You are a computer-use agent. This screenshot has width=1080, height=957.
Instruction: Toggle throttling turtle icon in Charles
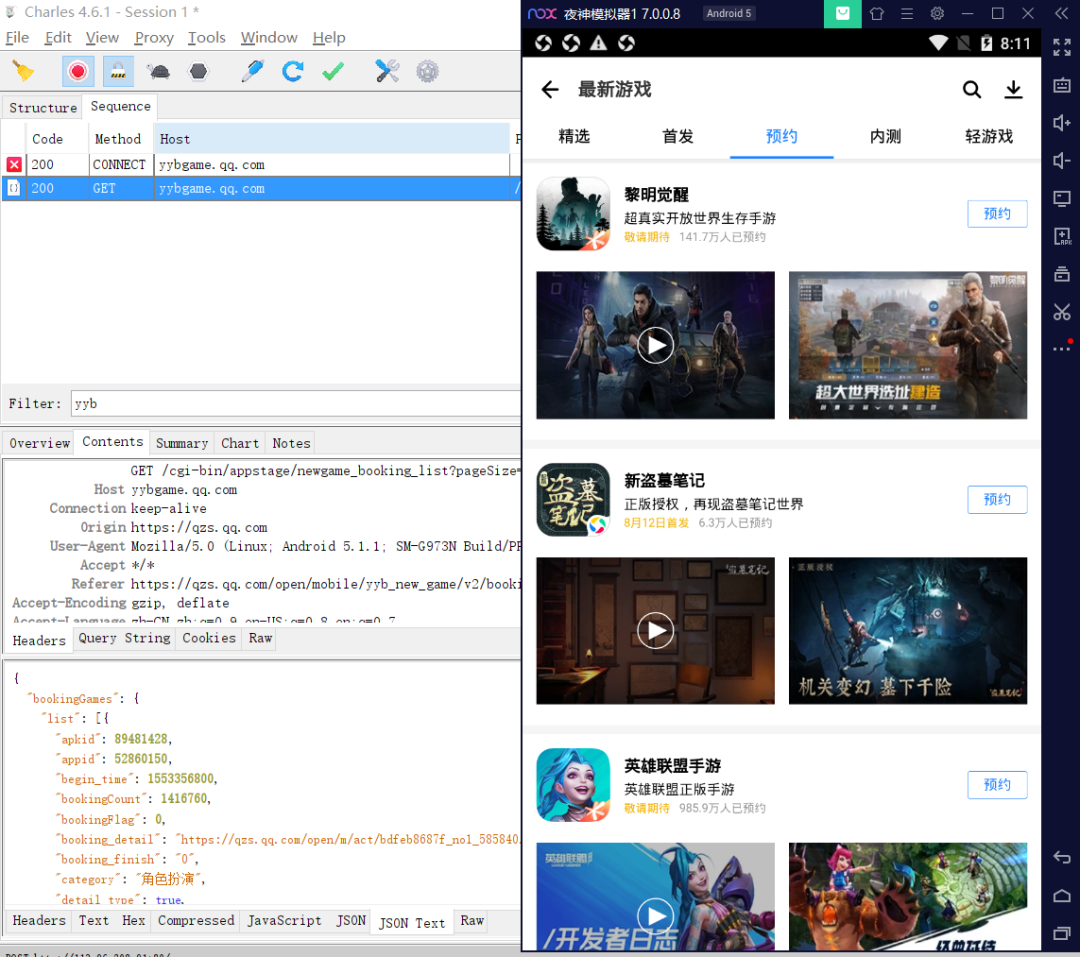tap(158, 71)
